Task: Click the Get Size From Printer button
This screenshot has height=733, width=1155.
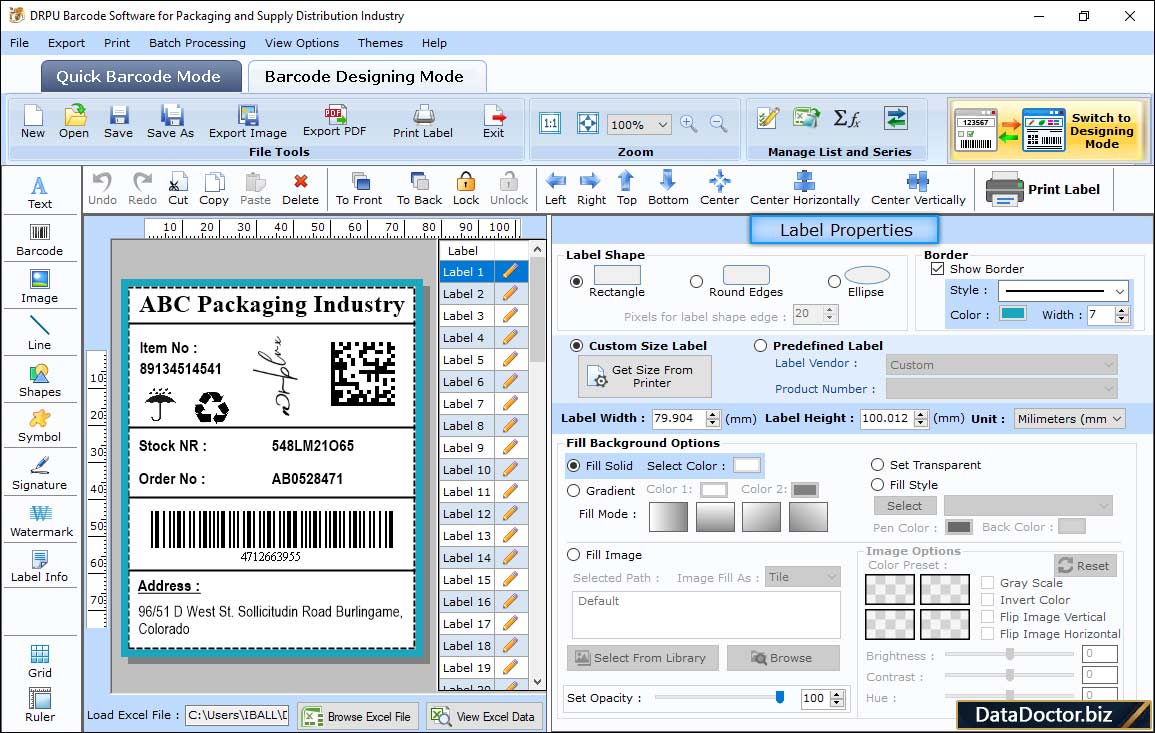Action: click(x=645, y=376)
